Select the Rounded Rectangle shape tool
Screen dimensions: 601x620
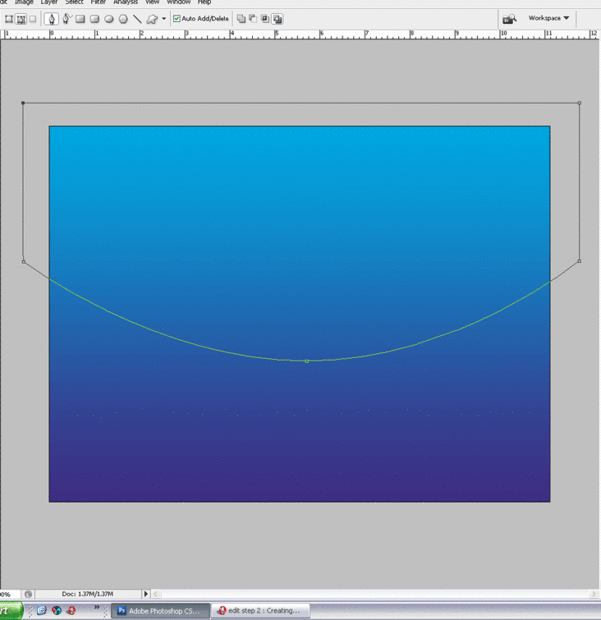pyautogui.click(x=94, y=19)
